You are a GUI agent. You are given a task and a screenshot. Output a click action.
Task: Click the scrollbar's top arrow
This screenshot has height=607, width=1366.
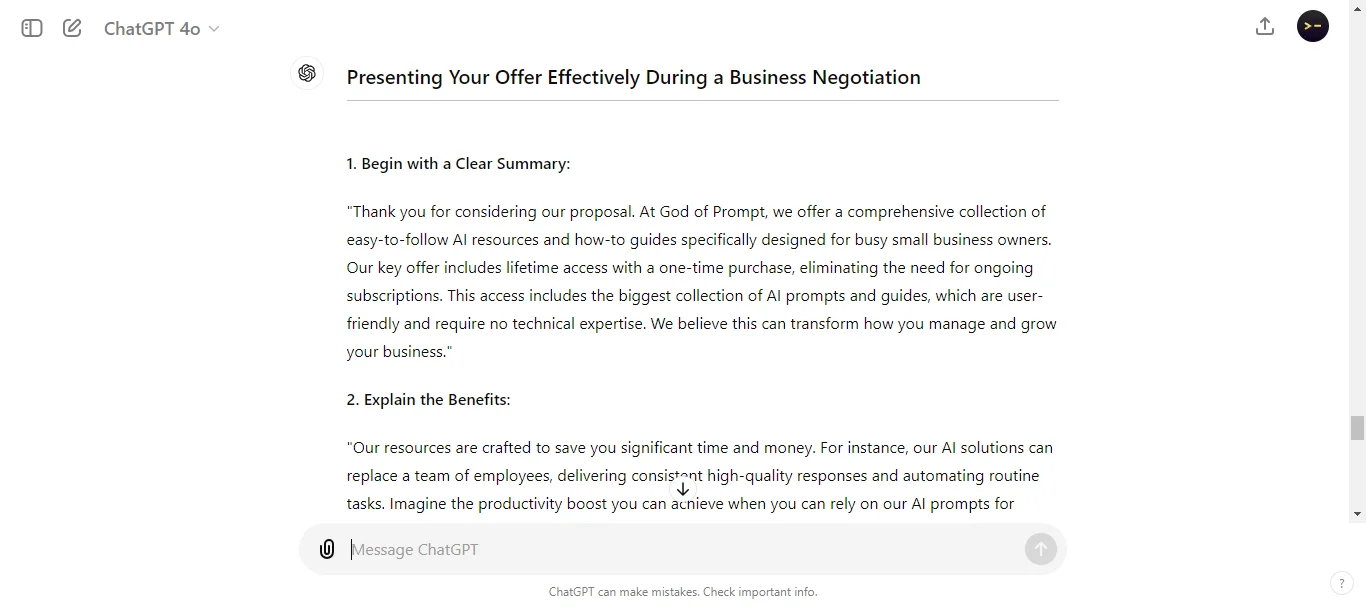(1357, 8)
